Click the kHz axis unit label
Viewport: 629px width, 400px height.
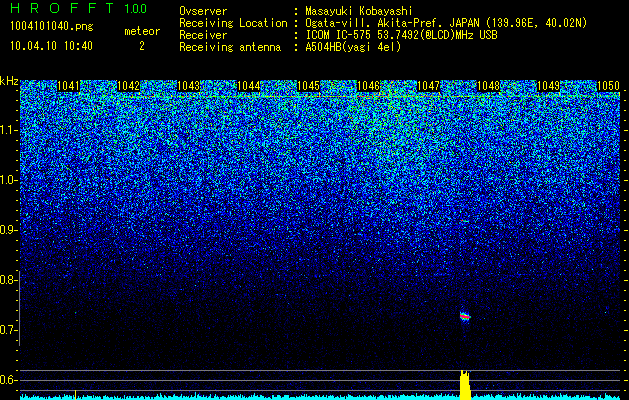coord(9,81)
